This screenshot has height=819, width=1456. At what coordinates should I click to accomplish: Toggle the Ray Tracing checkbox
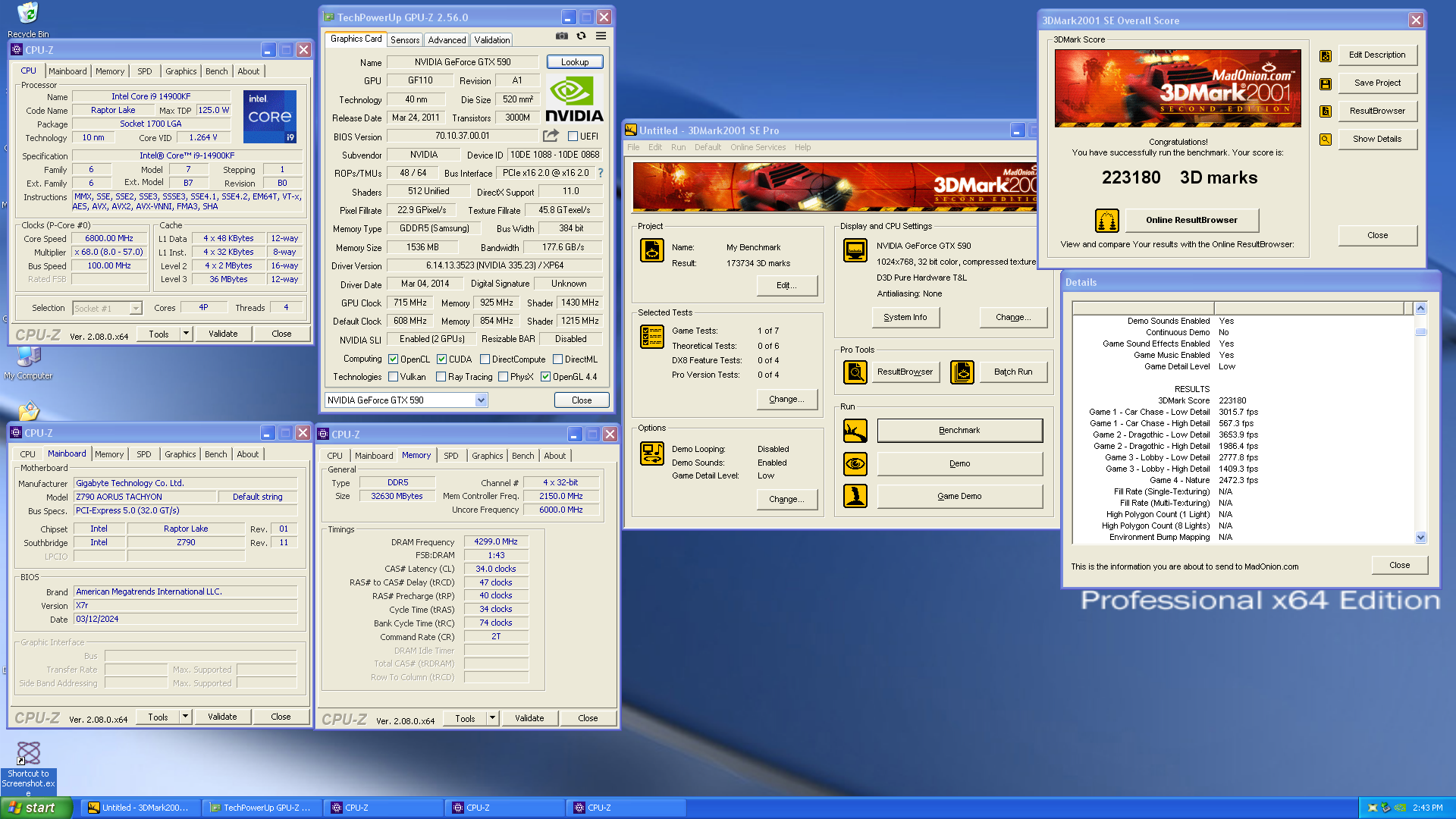[441, 377]
